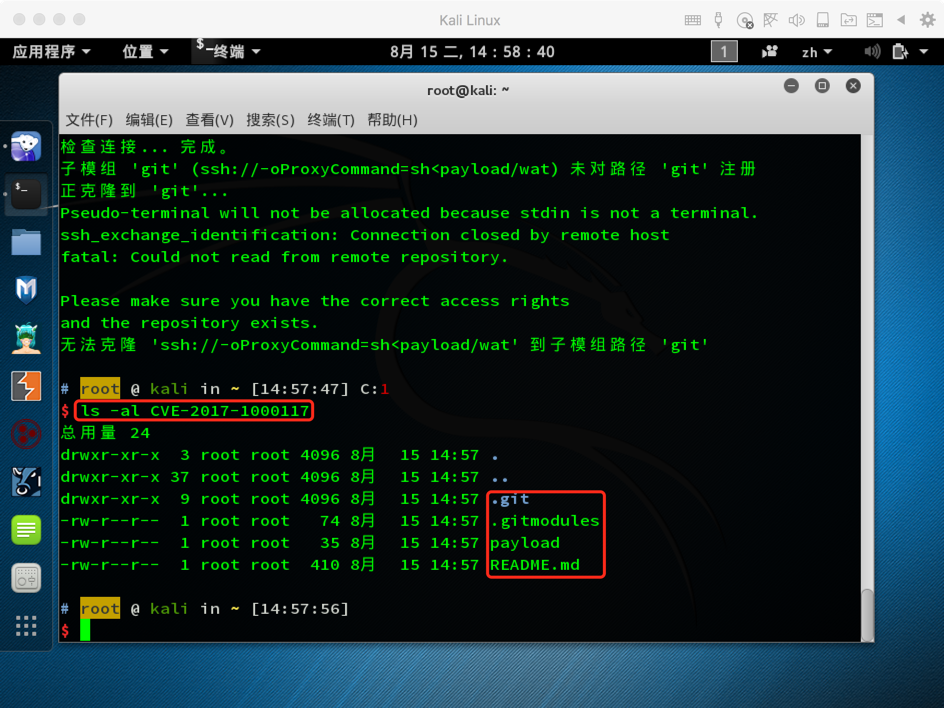Screen dimensions: 944x708
Task: Click the text 'ls -al CVE-2017-1000117'
Action: (x=194, y=411)
